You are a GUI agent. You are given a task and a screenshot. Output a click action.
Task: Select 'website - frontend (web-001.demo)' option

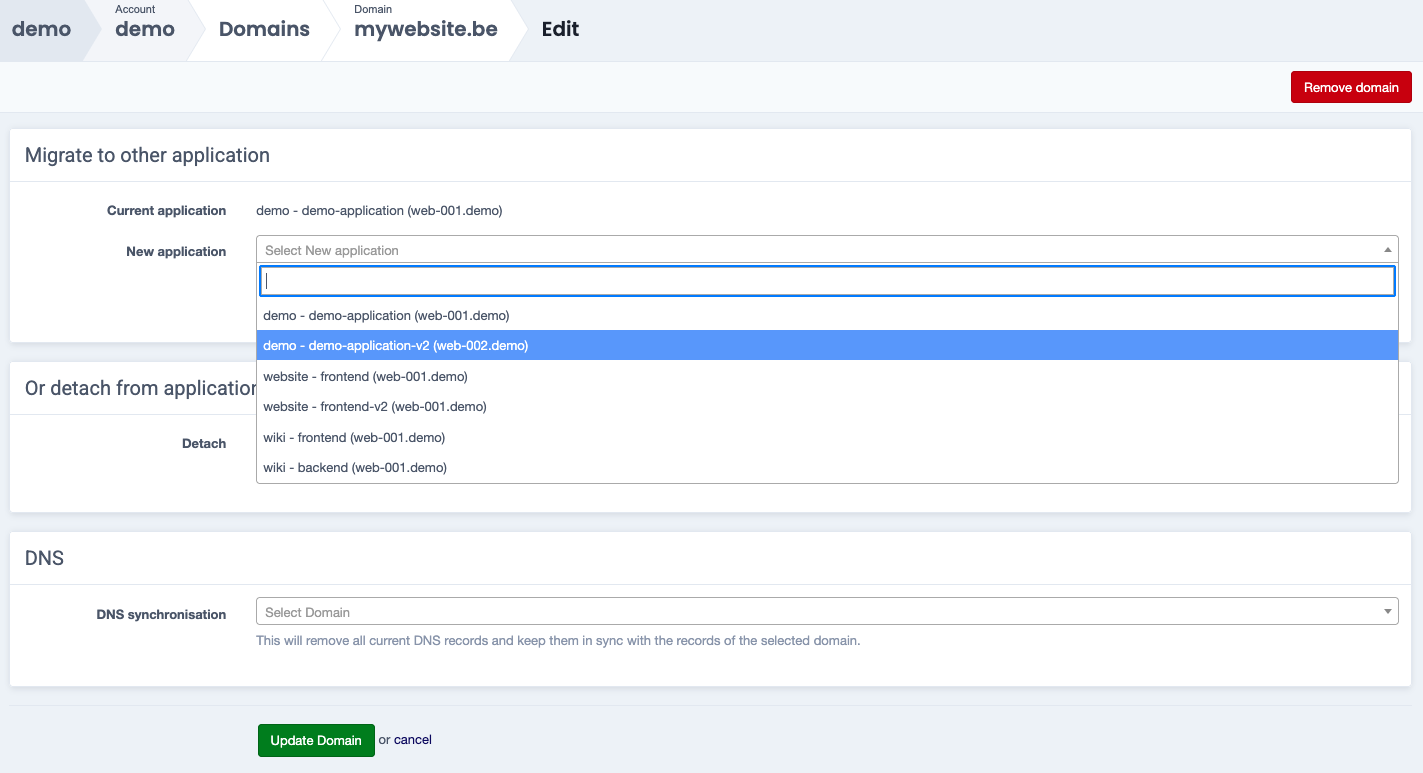[365, 376]
